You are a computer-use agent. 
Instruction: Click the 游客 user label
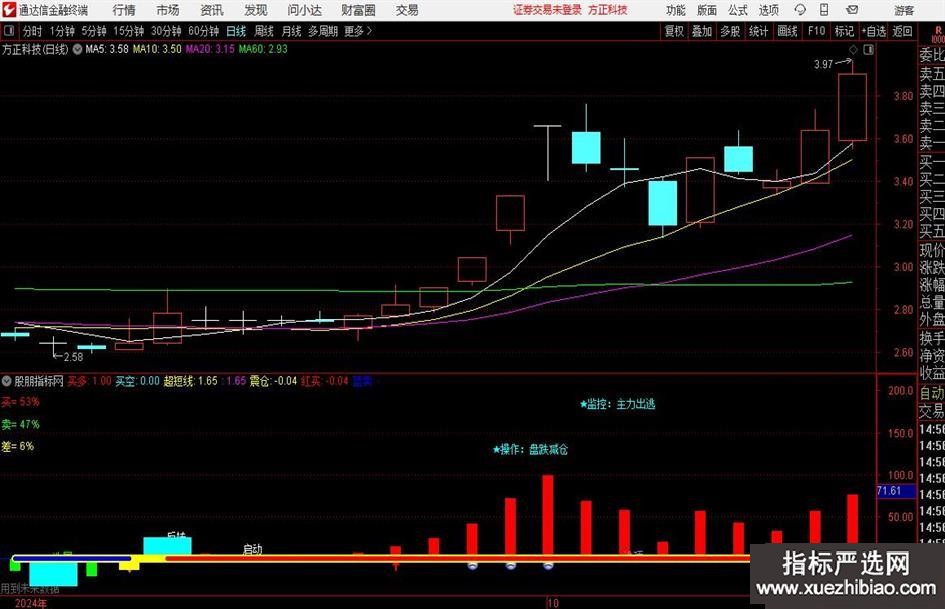click(x=903, y=10)
